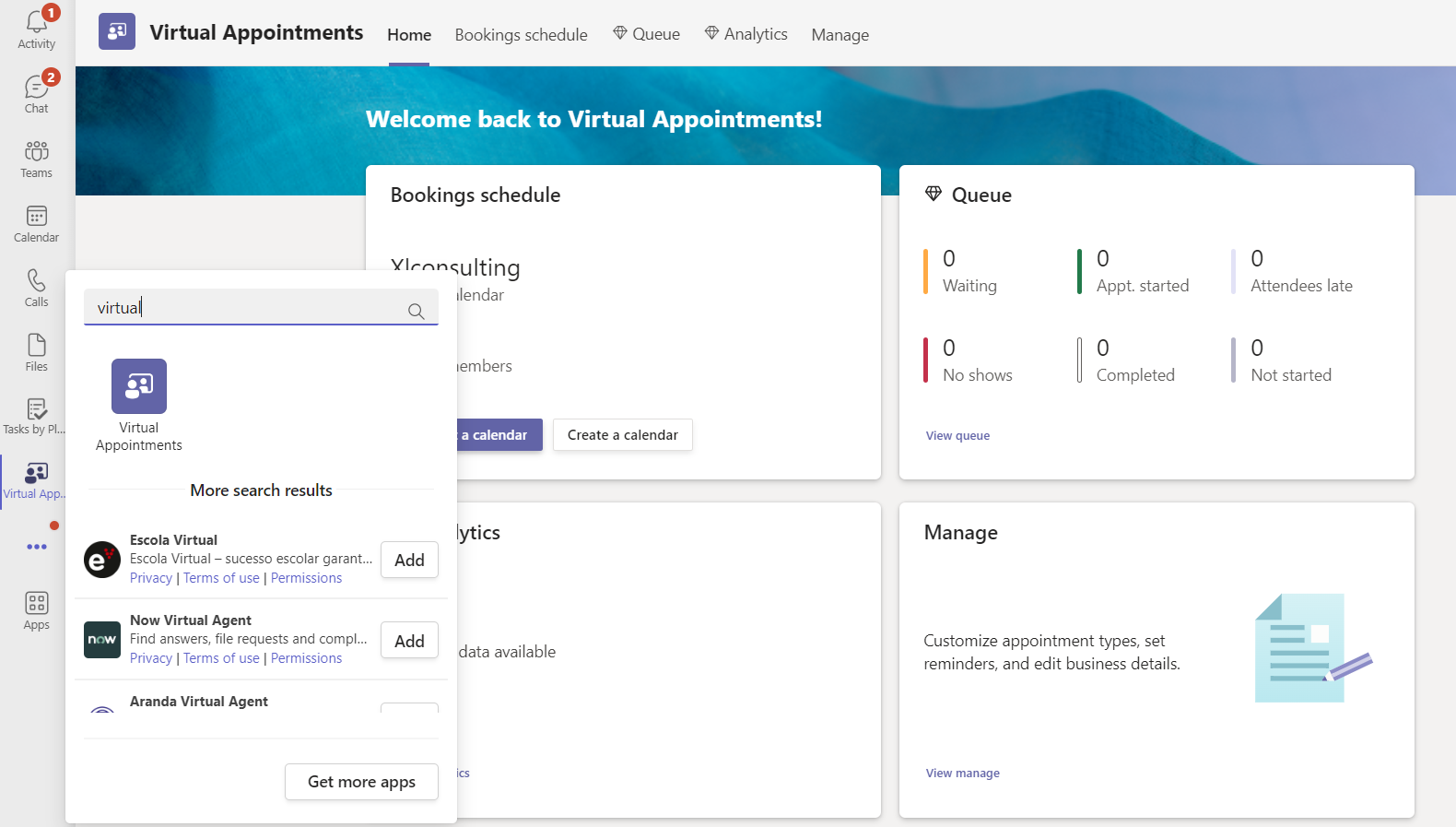Viewport: 1456px width, 827px height.
Task: Collapse the more apps ellipsis flyout
Action: pyautogui.click(x=36, y=547)
